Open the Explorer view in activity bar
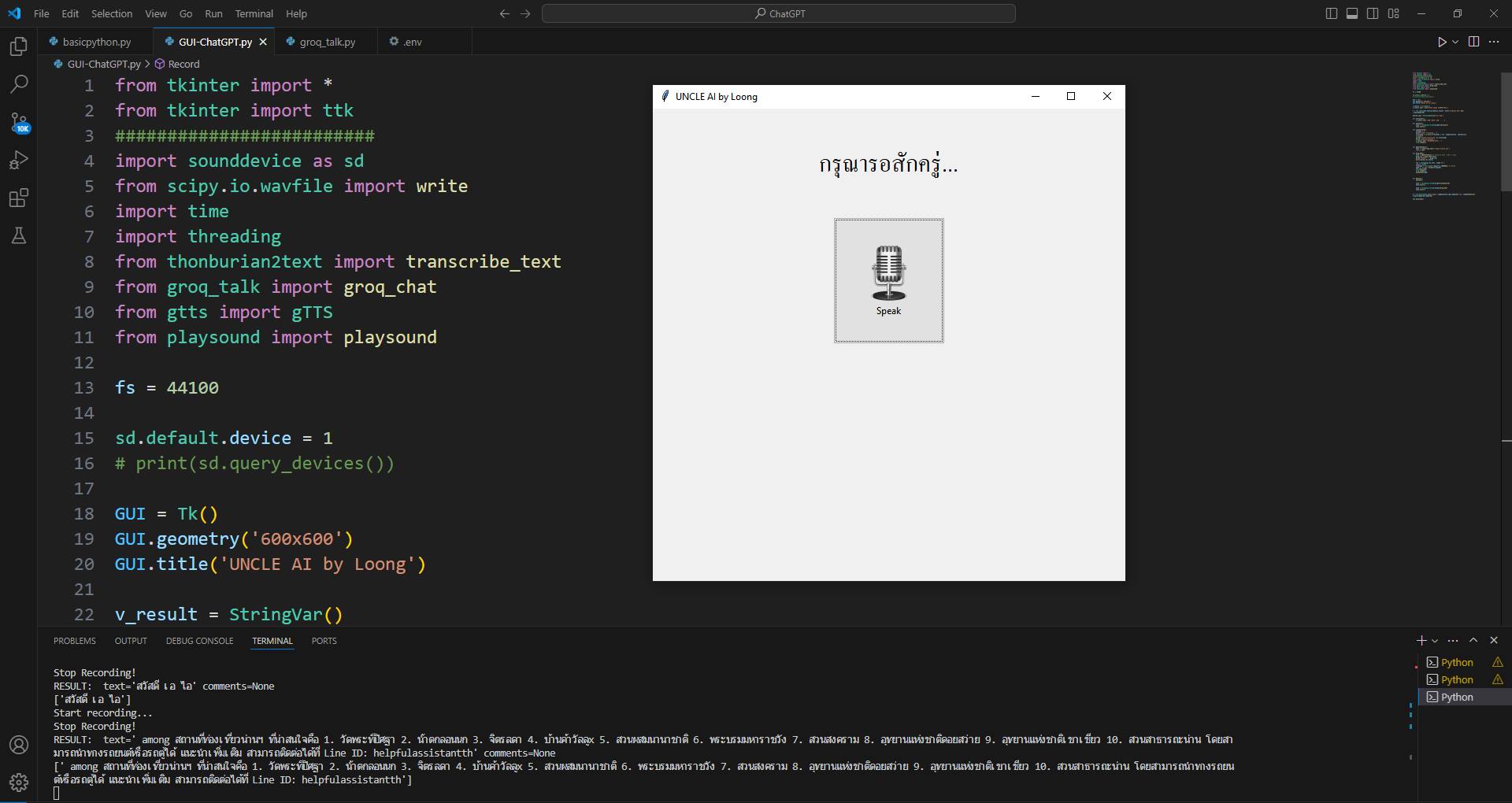 19,46
